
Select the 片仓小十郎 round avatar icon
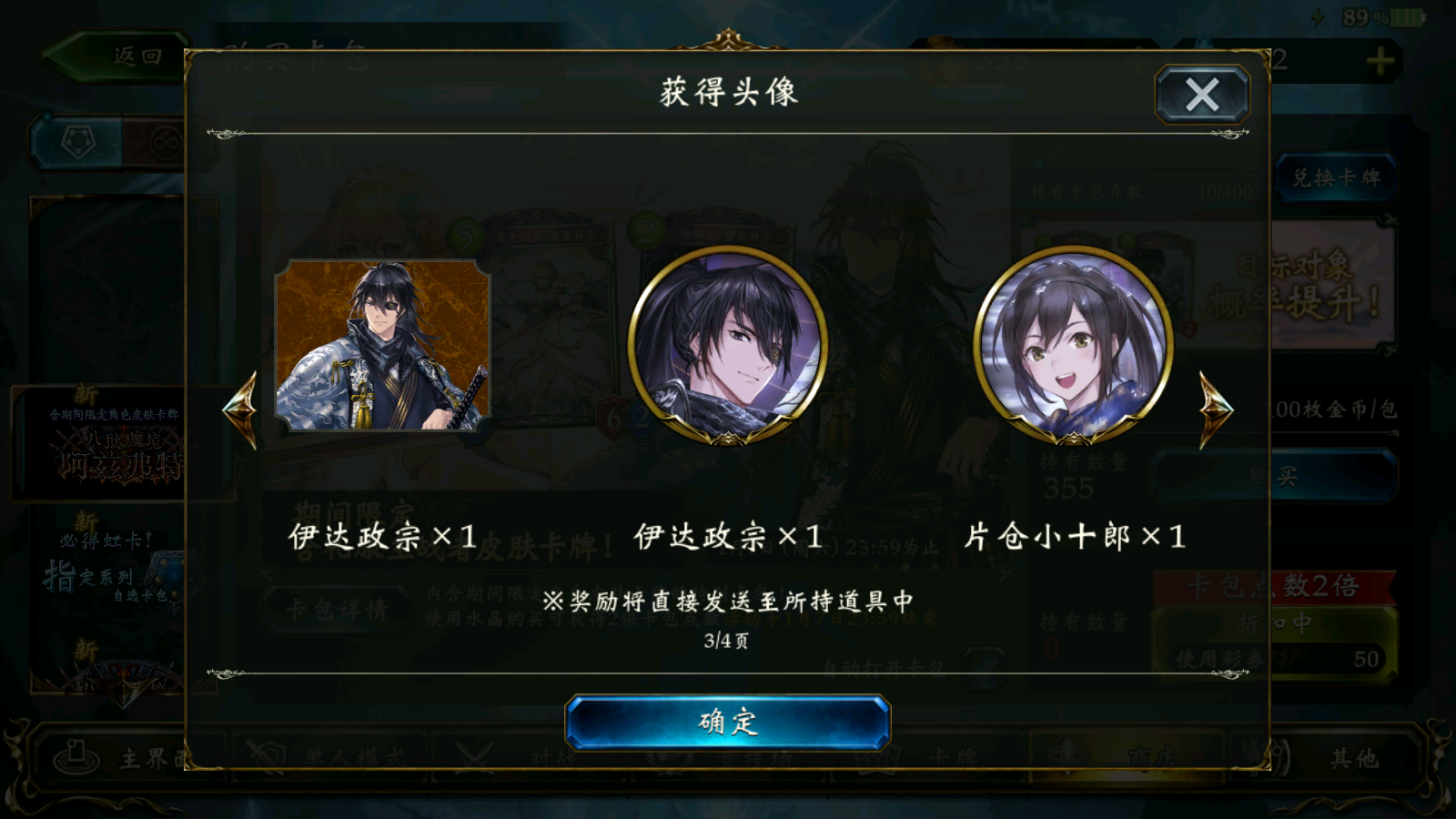point(1074,346)
